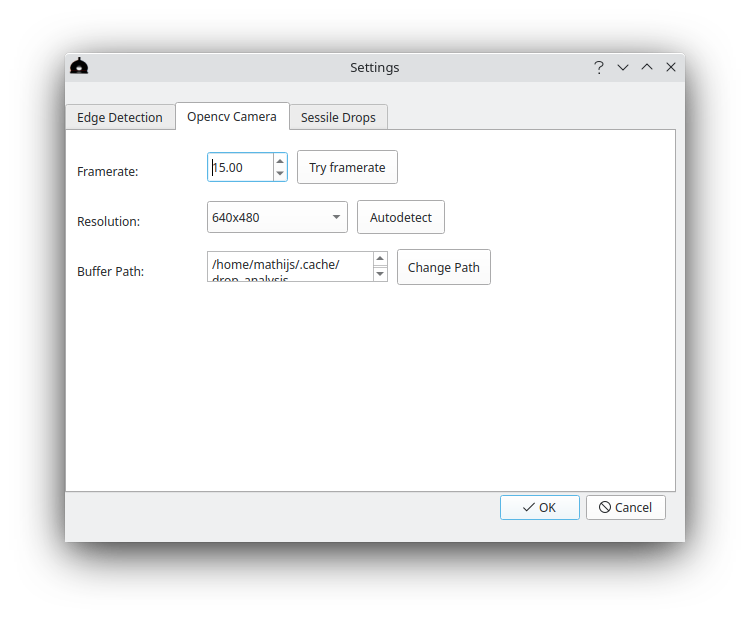Increase framerate with up arrow
Screen dimensions: 750x619
click(280, 161)
